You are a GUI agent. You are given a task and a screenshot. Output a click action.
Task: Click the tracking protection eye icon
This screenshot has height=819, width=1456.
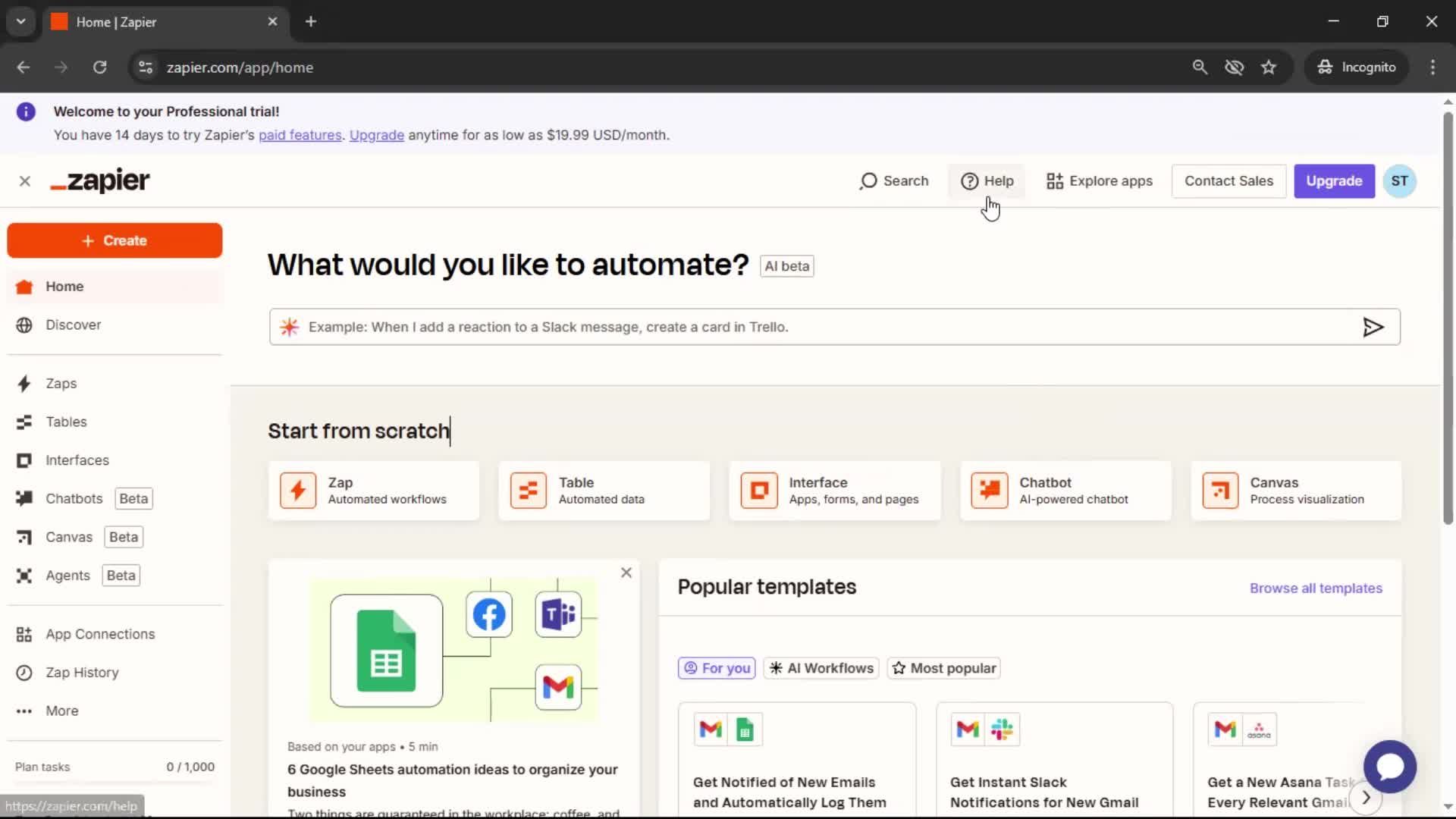tap(1234, 67)
